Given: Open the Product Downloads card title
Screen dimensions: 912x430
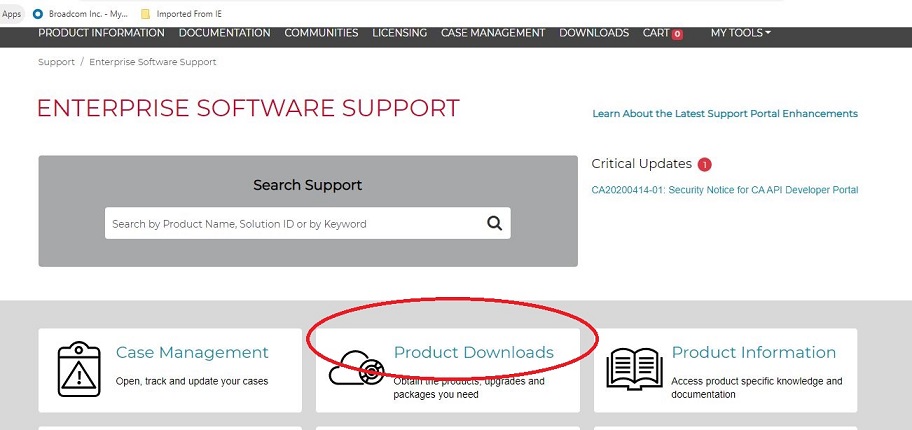Looking at the screenshot, I should (x=473, y=352).
